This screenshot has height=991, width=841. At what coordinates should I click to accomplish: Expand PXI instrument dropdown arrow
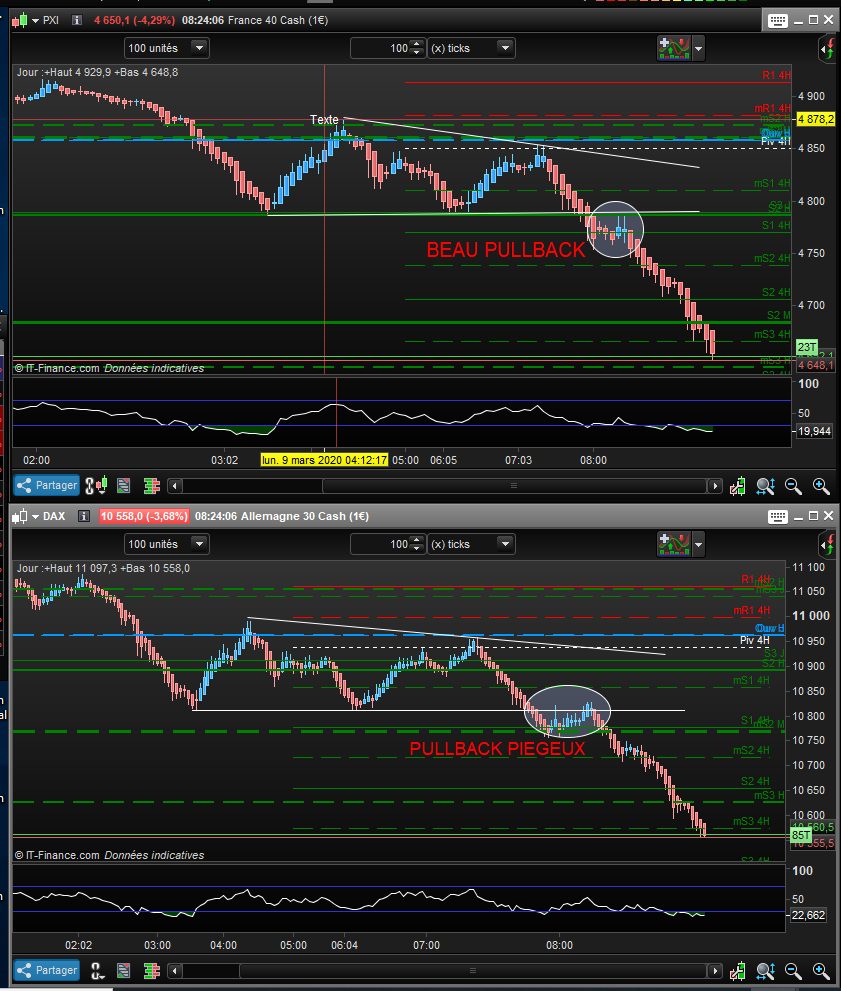click(35, 21)
